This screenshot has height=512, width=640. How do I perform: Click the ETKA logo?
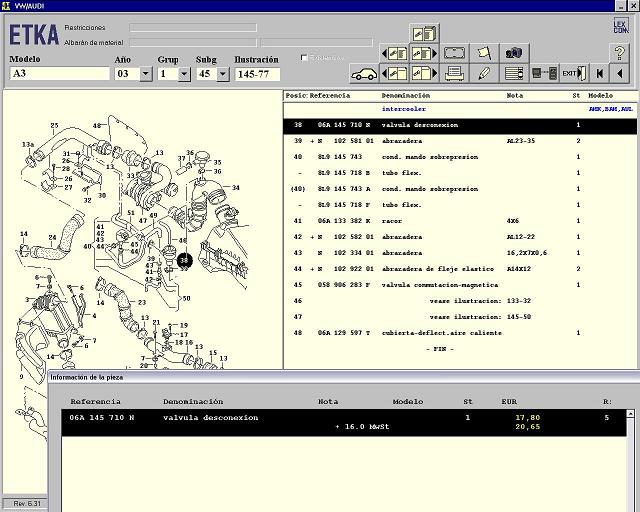[x=34, y=34]
